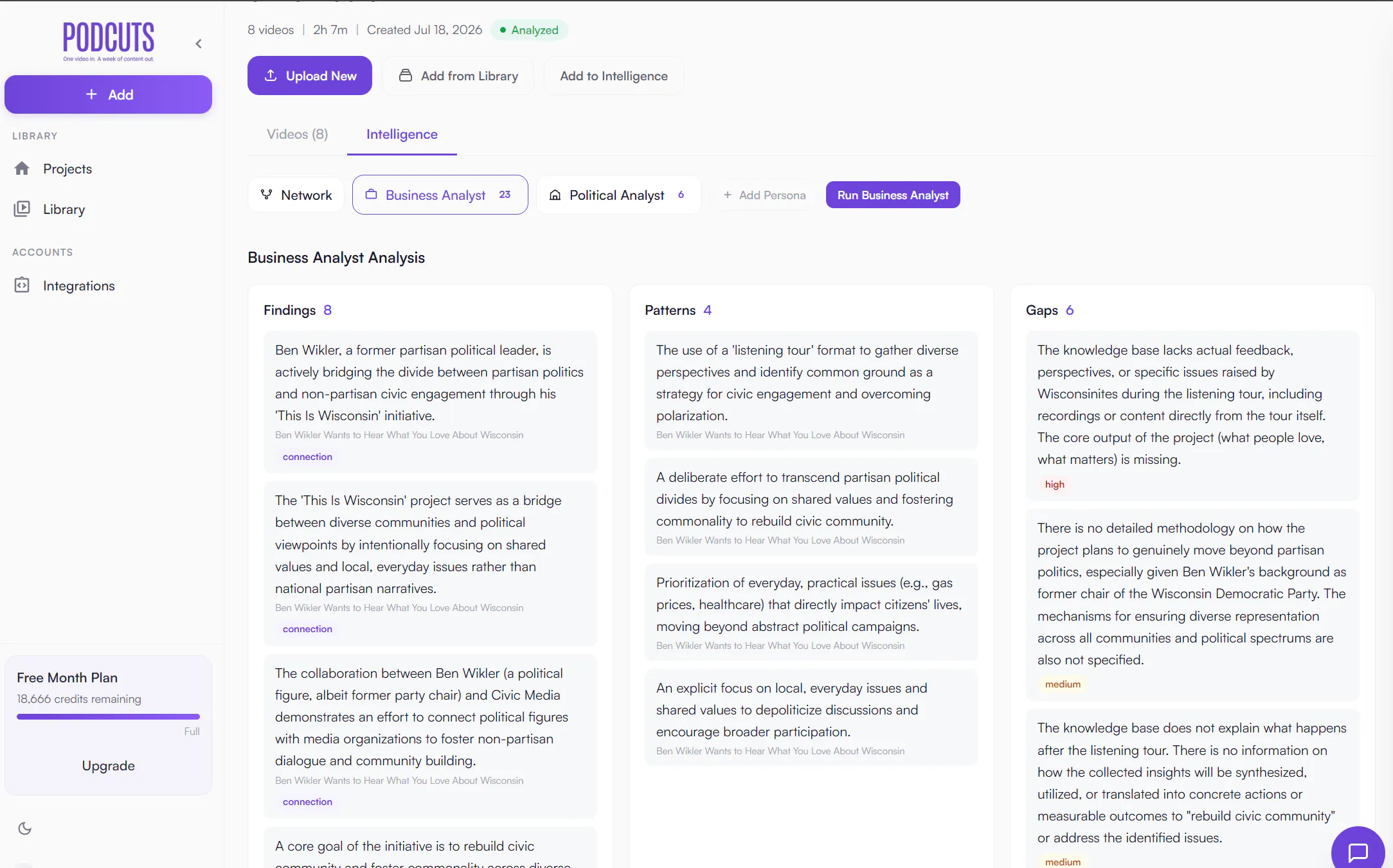The width and height of the screenshot is (1393, 868).
Task: Open pattern about transcending partisan political divides
Action: (811, 507)
